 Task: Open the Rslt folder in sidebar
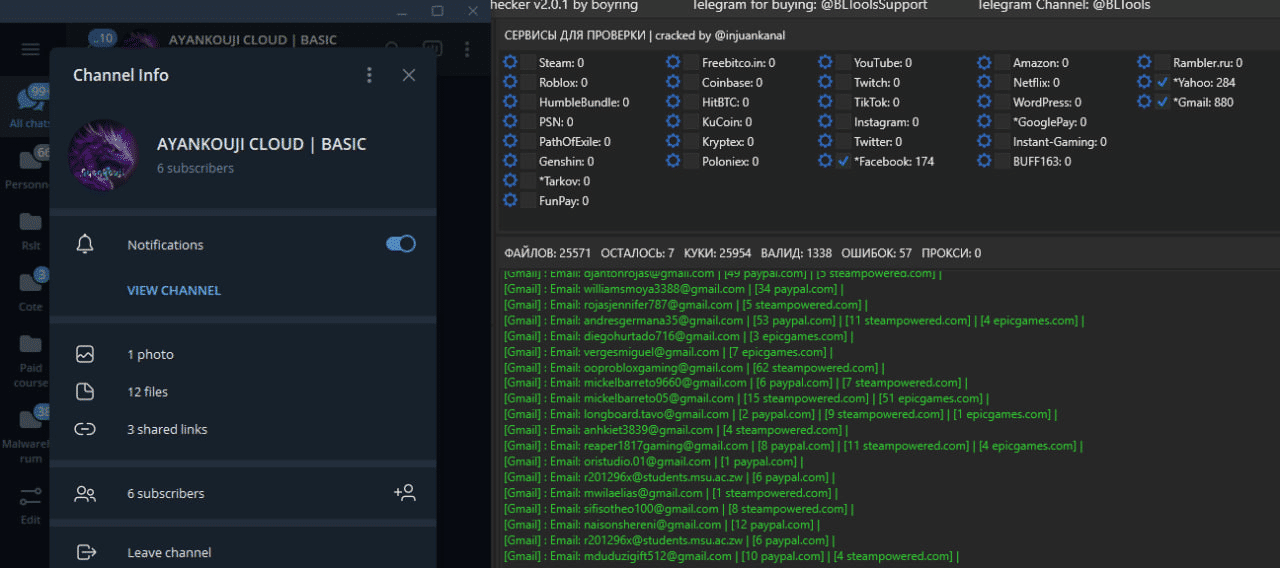tap(30, 228)
